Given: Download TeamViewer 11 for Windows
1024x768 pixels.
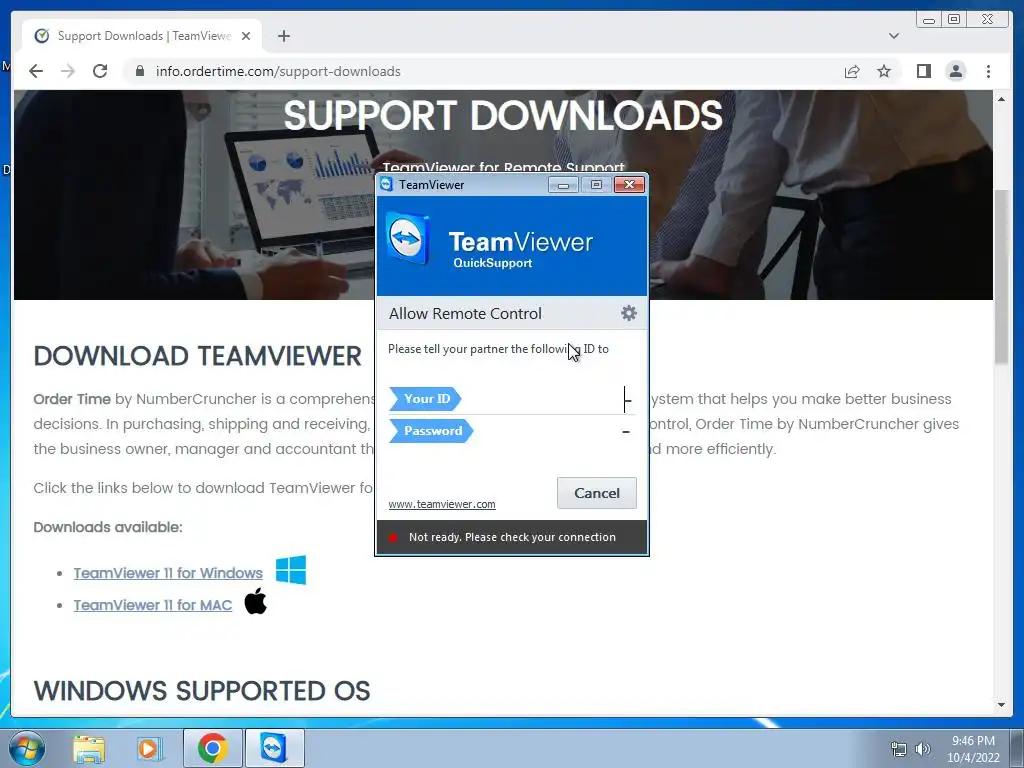Looking at the screenshot, I should pos(168,573).
